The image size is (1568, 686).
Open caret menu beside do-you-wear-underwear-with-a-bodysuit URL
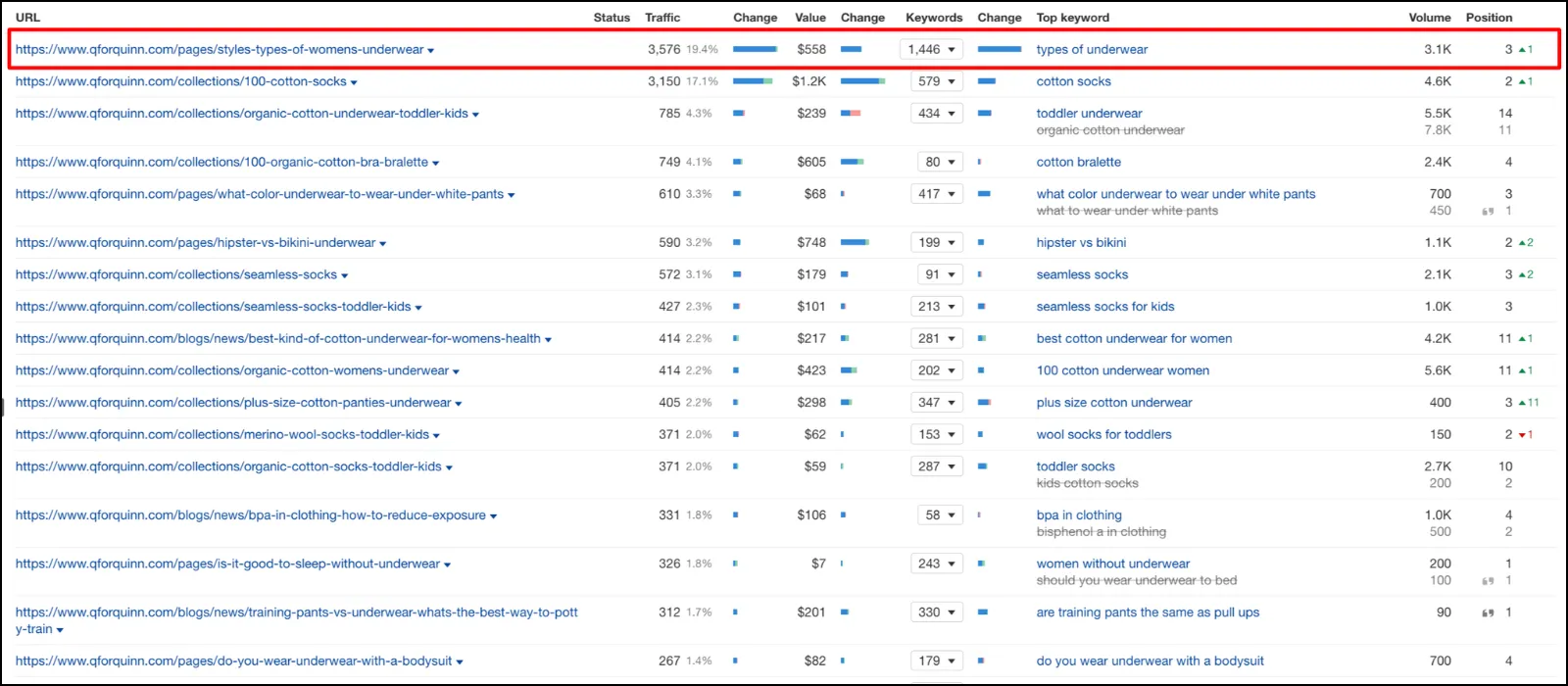coord(460,661)
